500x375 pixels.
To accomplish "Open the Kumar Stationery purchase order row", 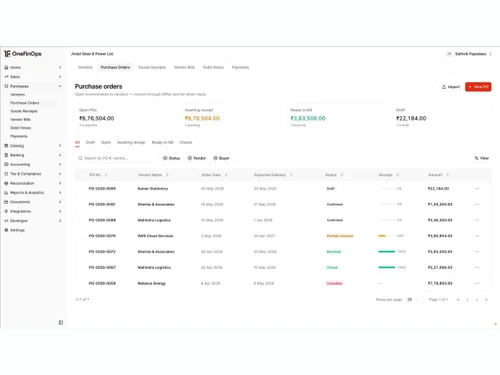I will [x=283, y=189].
